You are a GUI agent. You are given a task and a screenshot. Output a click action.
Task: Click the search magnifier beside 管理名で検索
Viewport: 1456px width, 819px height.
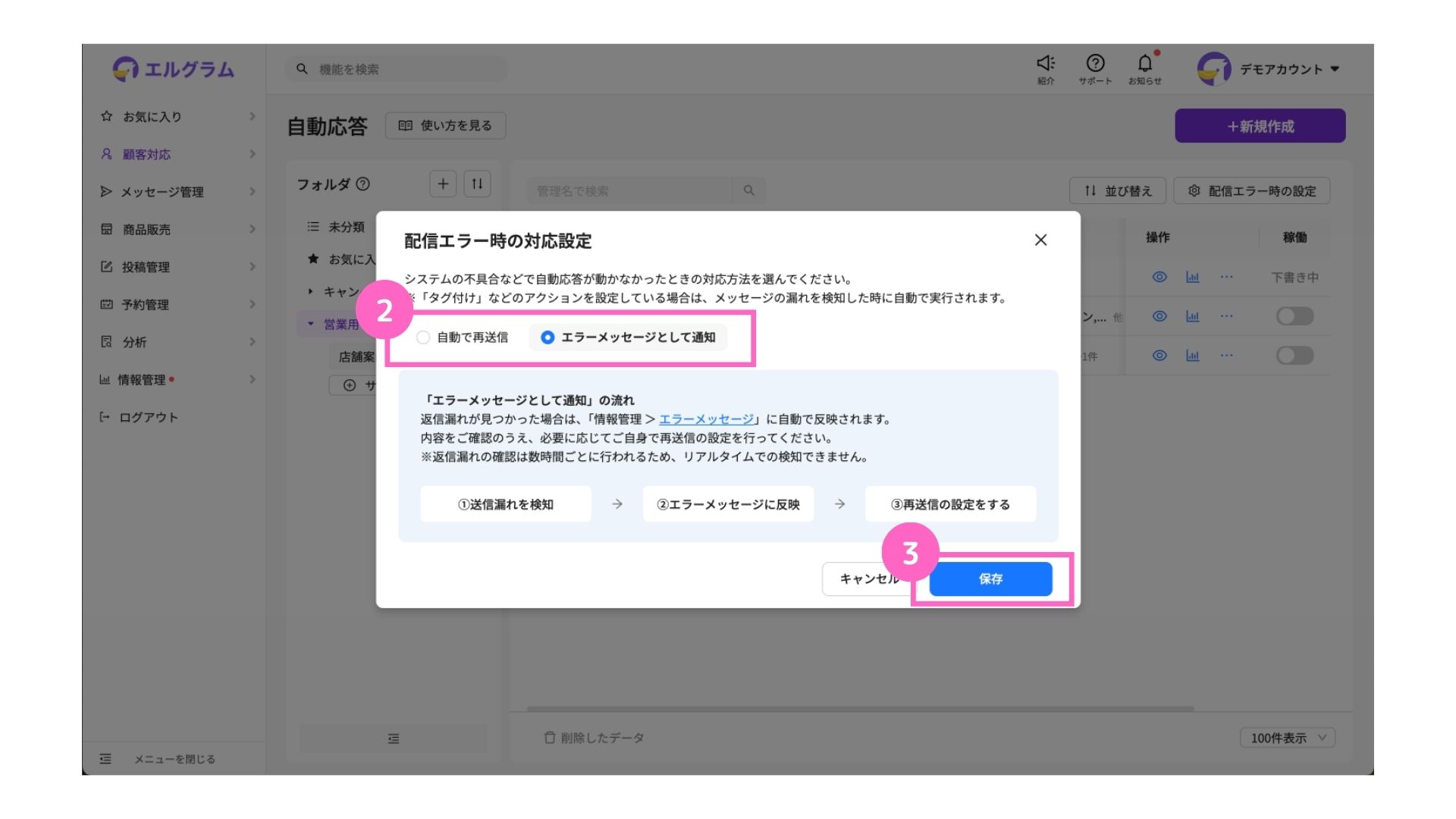pos(748,191)
